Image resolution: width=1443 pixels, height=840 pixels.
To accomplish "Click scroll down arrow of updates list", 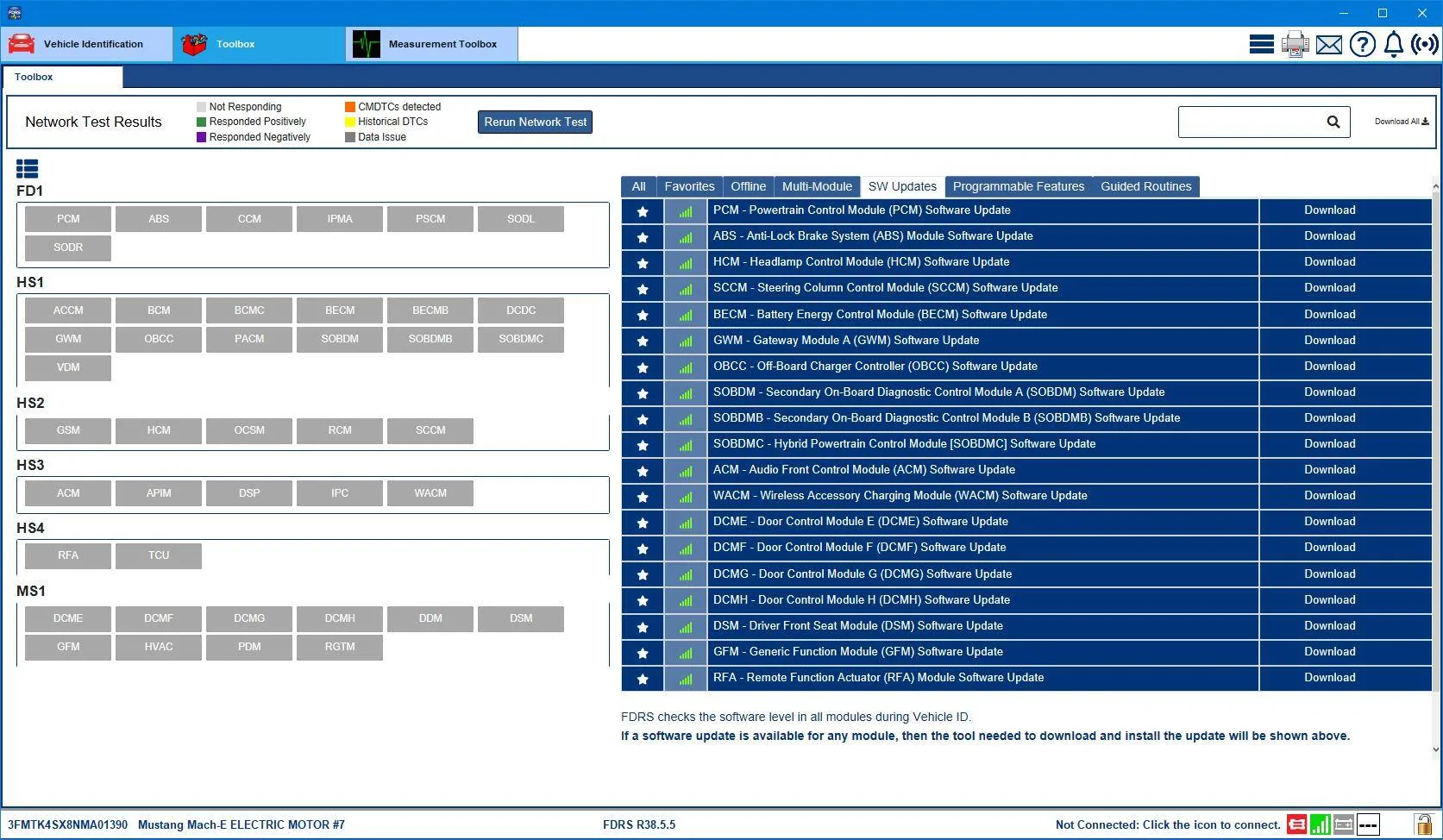I will point(1435,749).
